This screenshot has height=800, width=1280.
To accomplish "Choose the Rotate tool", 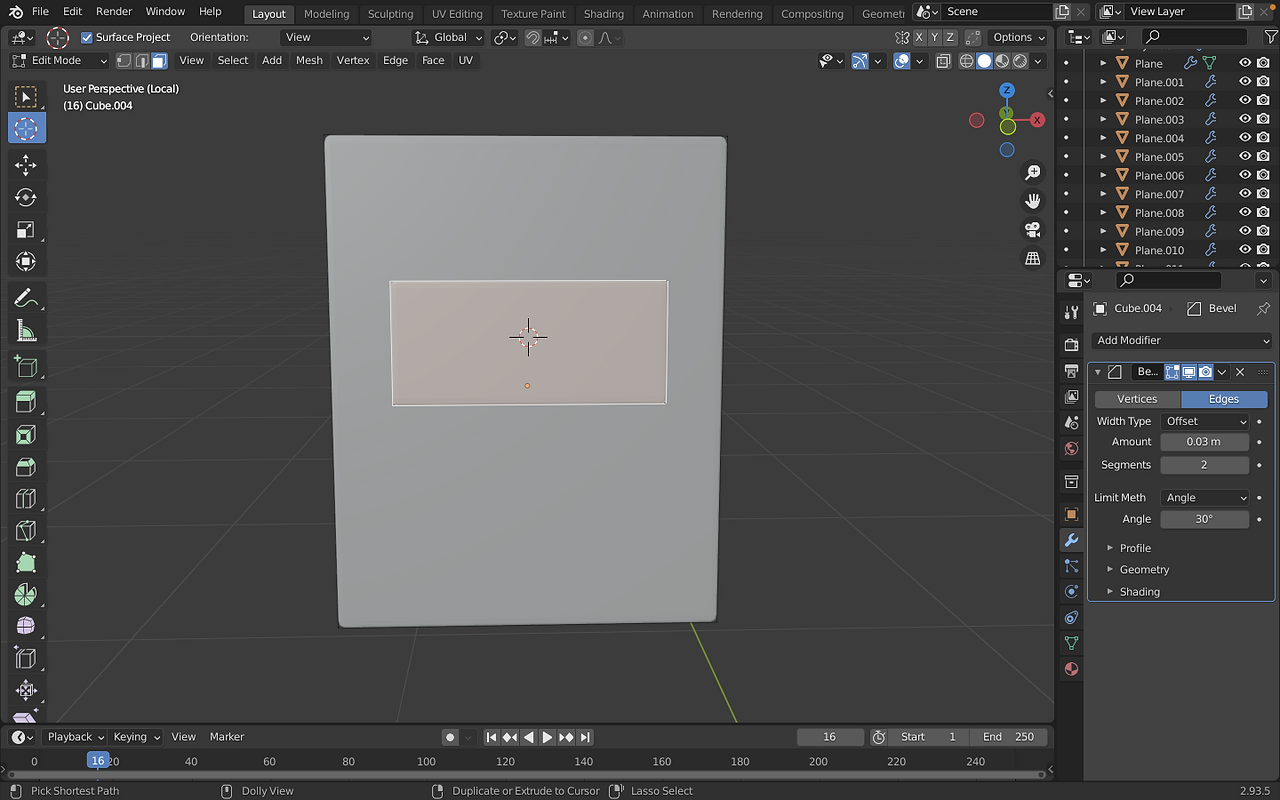I will point(26,197).
